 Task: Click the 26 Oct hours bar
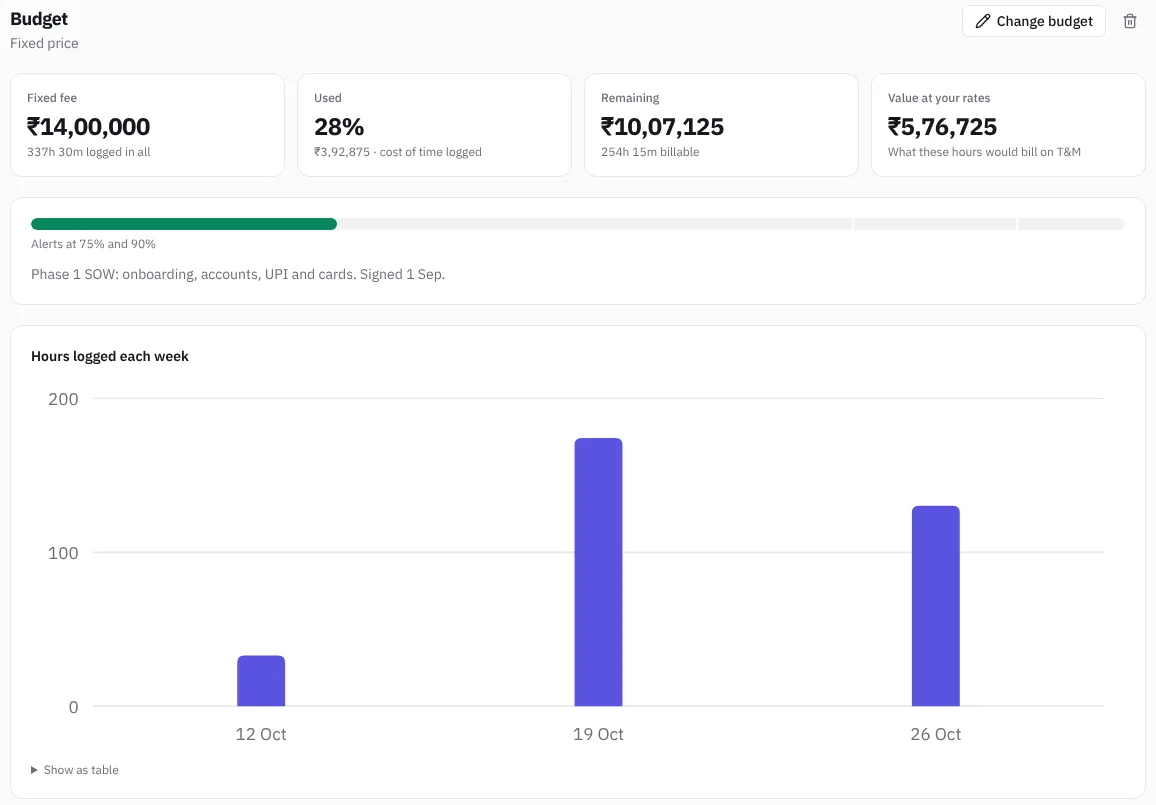click(936, 606)
